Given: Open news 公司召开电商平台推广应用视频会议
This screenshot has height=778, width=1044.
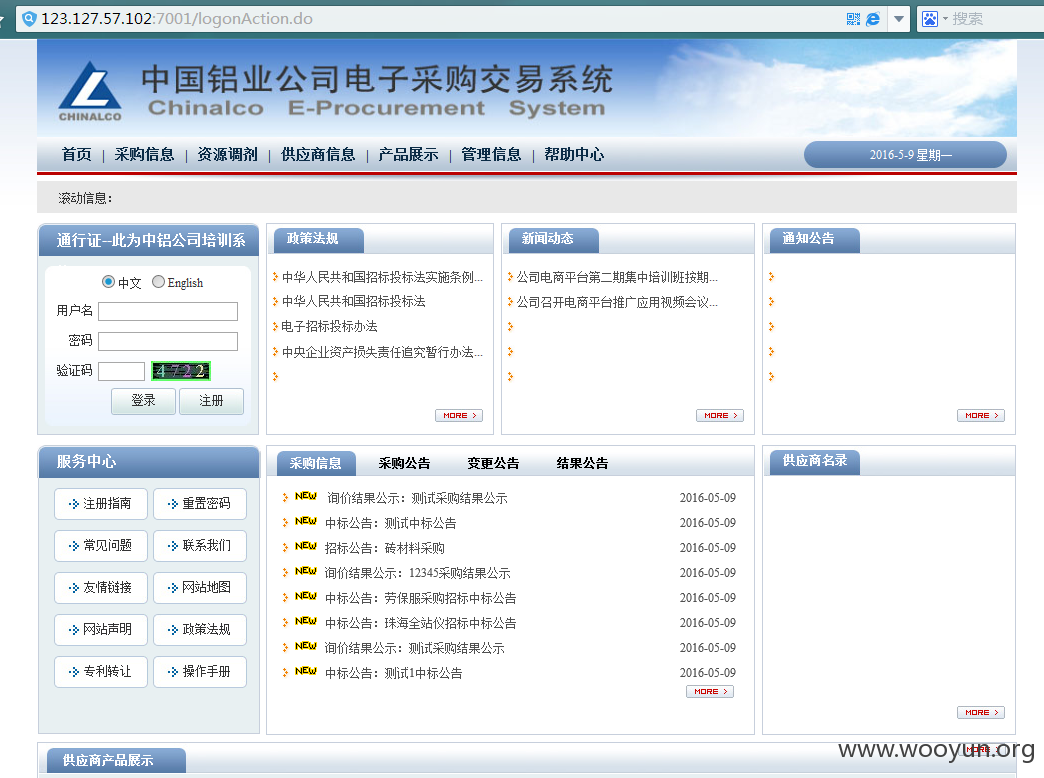Looking at the screenshot, I should point(617,302).
